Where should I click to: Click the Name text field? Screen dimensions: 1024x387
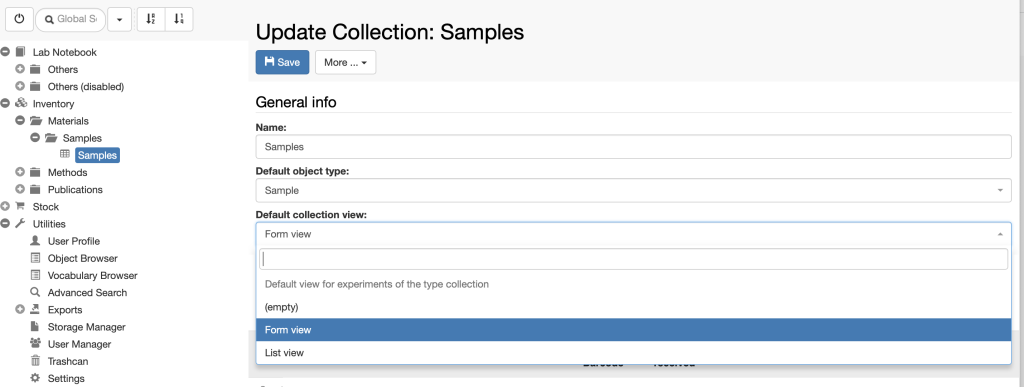click(x=633, y=147)
